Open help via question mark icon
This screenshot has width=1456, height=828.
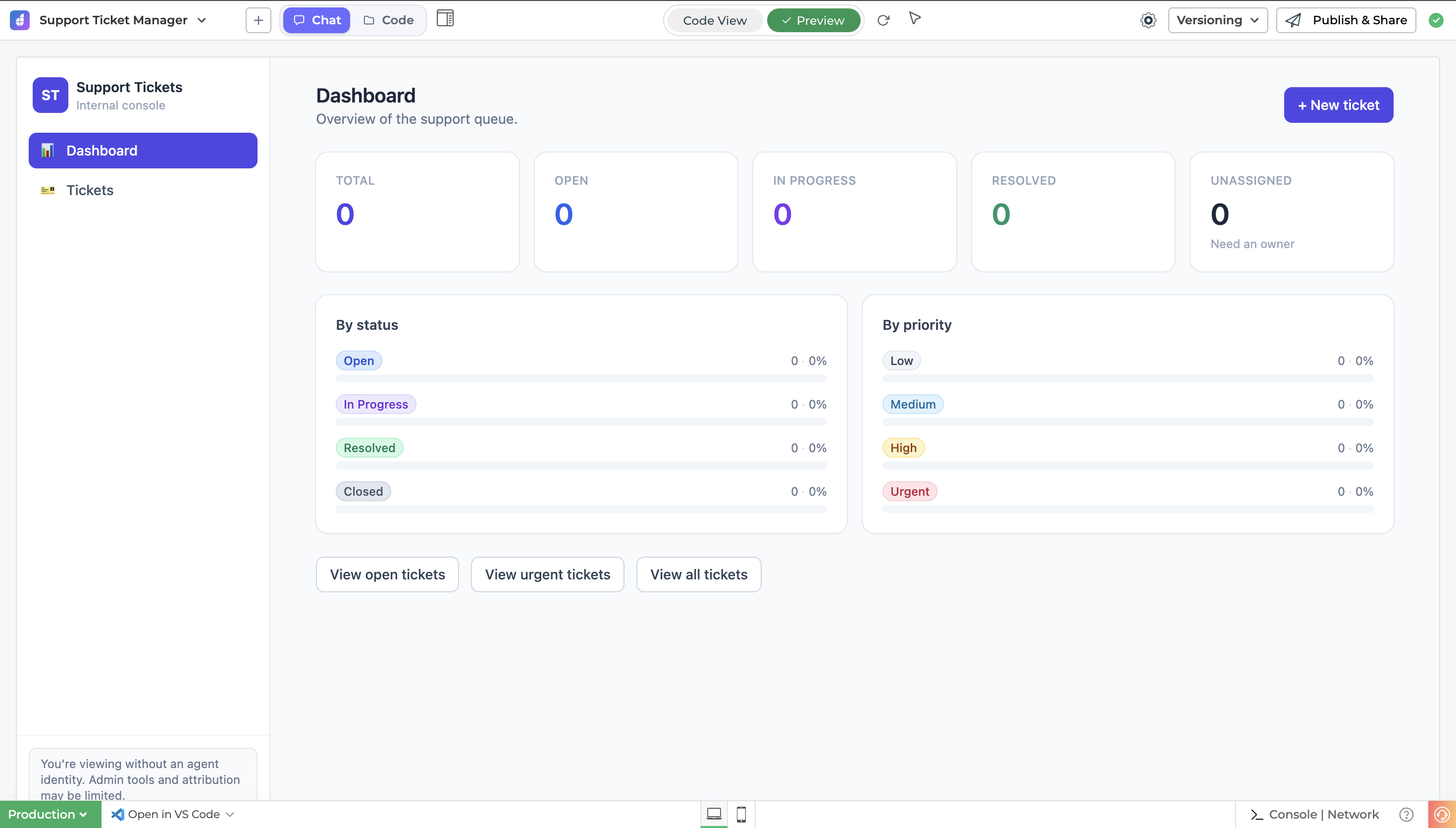click(x=1406, y=815)
